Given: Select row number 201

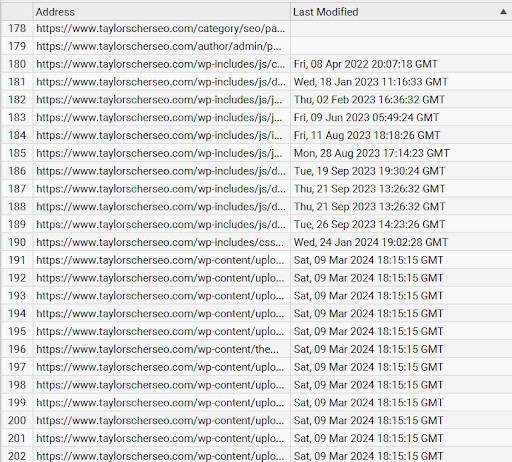Looking at the screenshot, I should [x=17, y=438].
